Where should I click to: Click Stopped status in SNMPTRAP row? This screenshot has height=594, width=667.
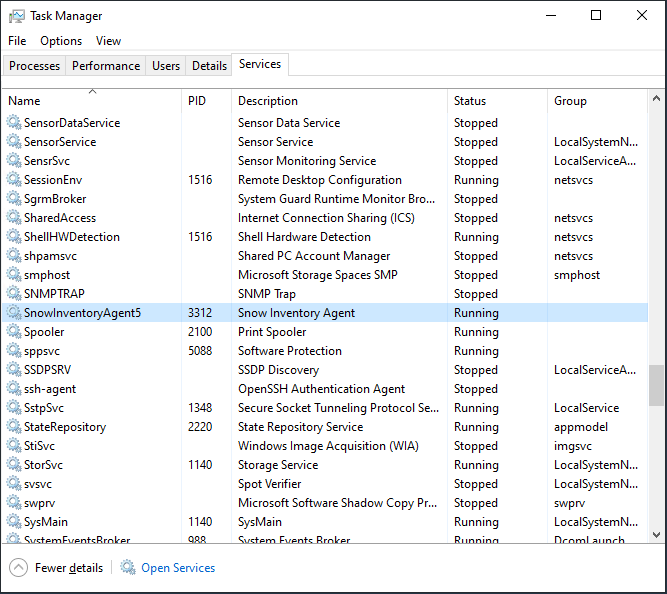476,294
